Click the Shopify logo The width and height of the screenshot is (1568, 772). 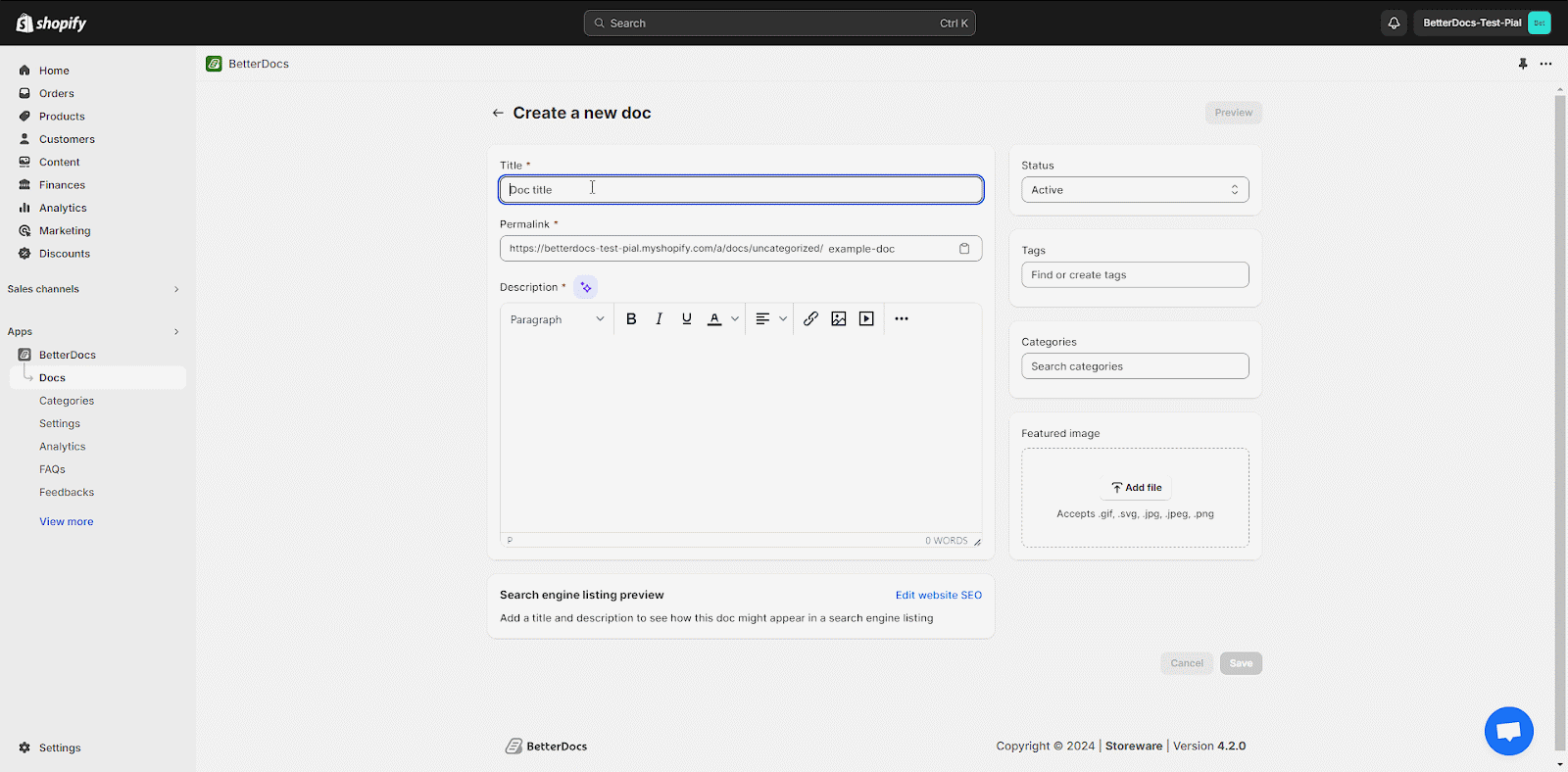(51, 23)
